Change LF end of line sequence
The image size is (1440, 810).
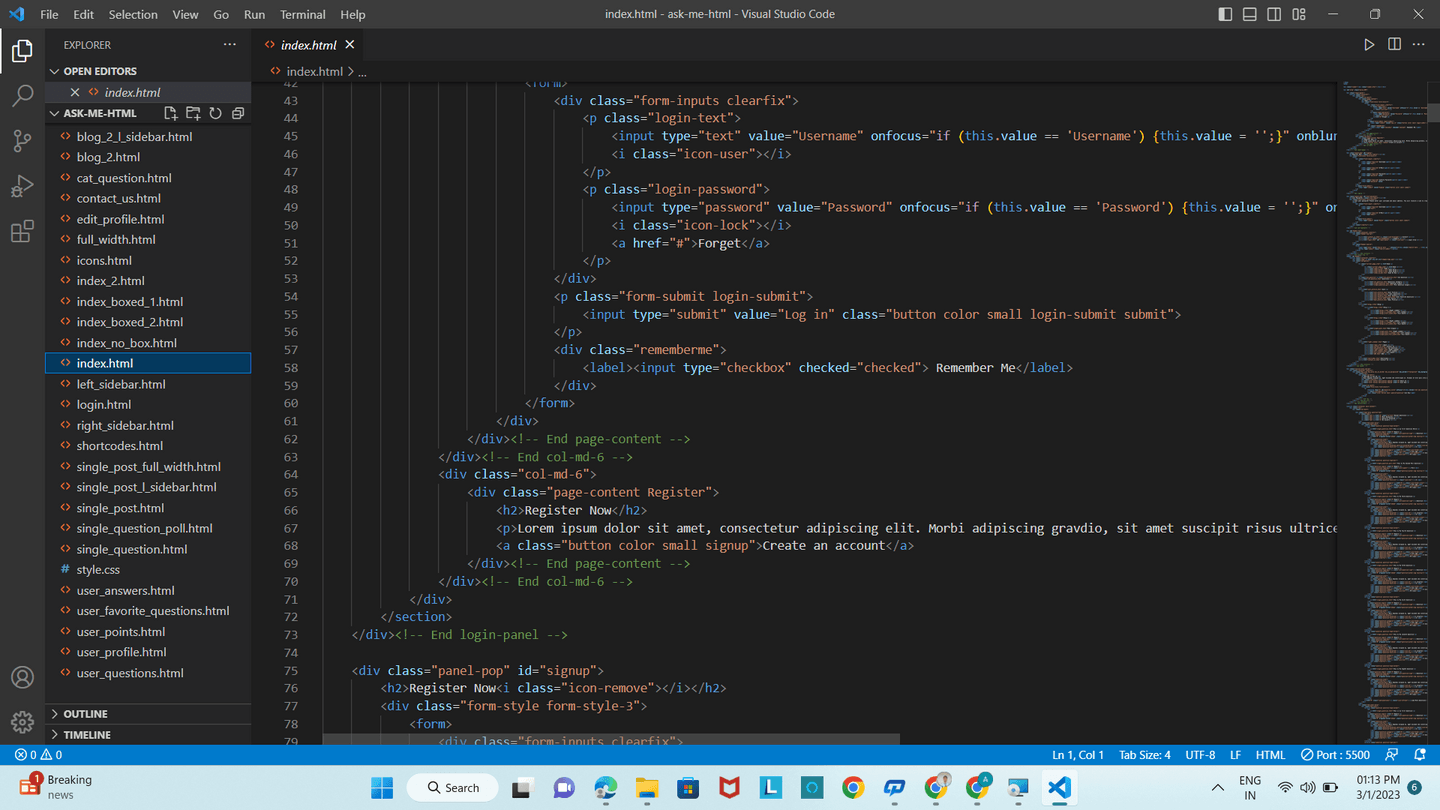click(x=1235, y=755)
